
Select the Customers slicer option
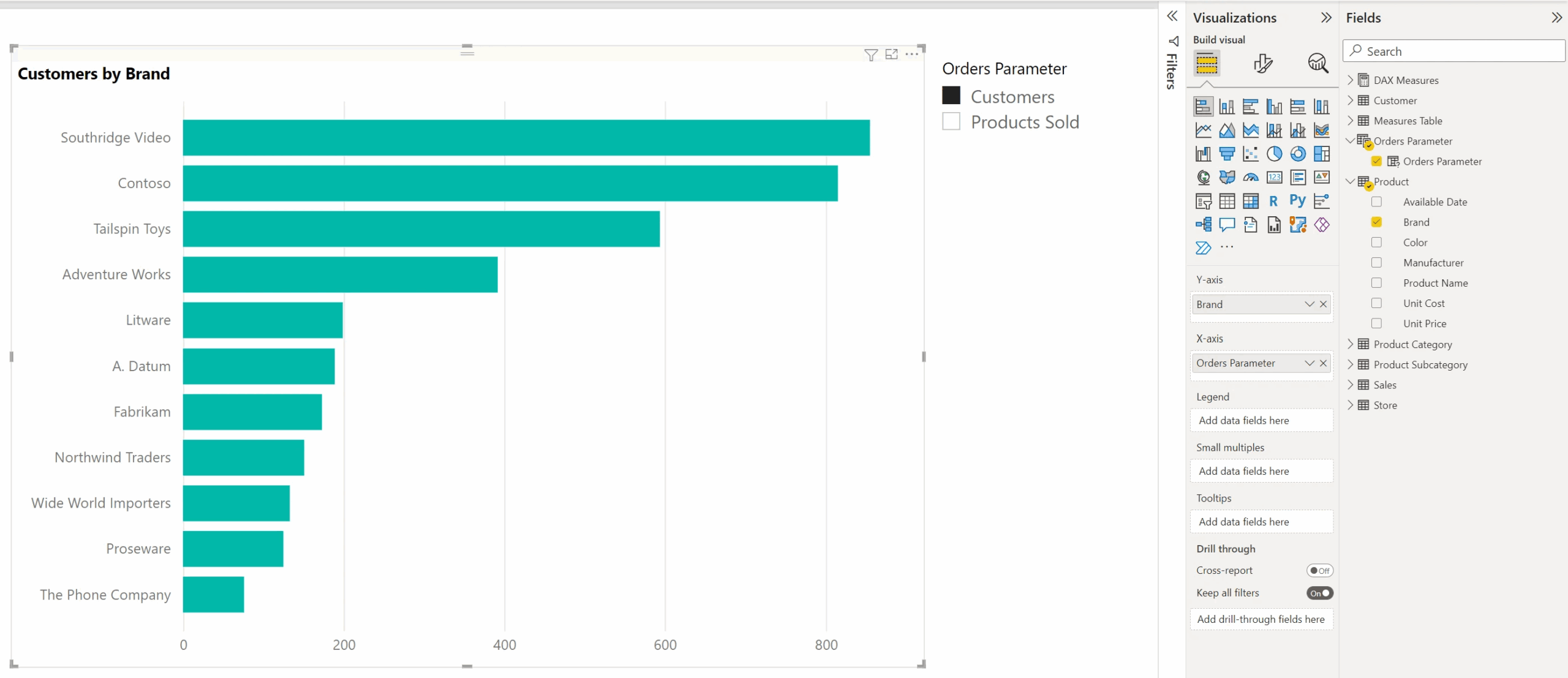coord(951,96)
